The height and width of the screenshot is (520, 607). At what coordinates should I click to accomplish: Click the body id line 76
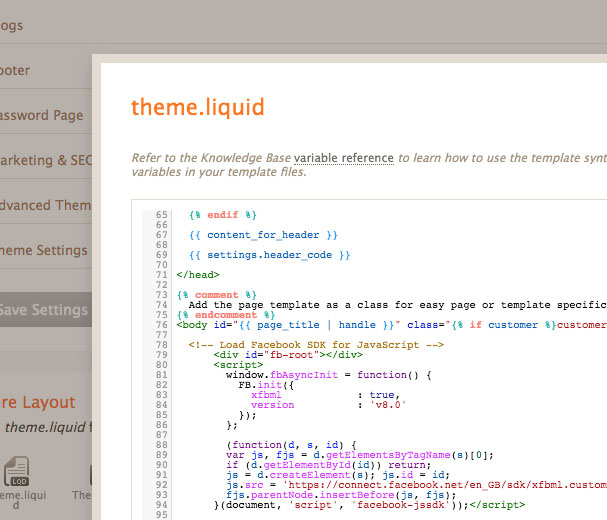(391, 325)
